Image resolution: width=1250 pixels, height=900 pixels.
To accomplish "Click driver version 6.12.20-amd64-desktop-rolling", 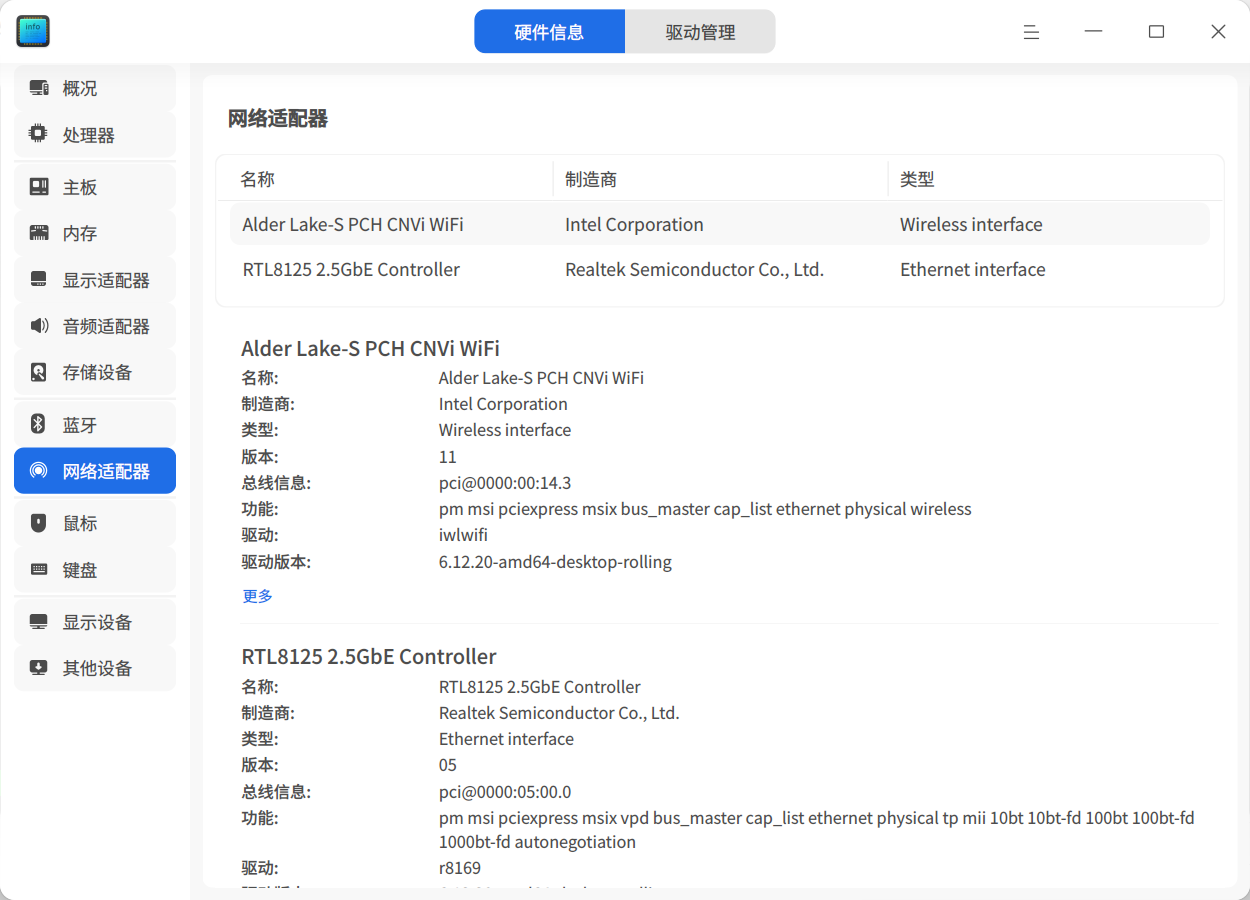I will pos(555,562).
